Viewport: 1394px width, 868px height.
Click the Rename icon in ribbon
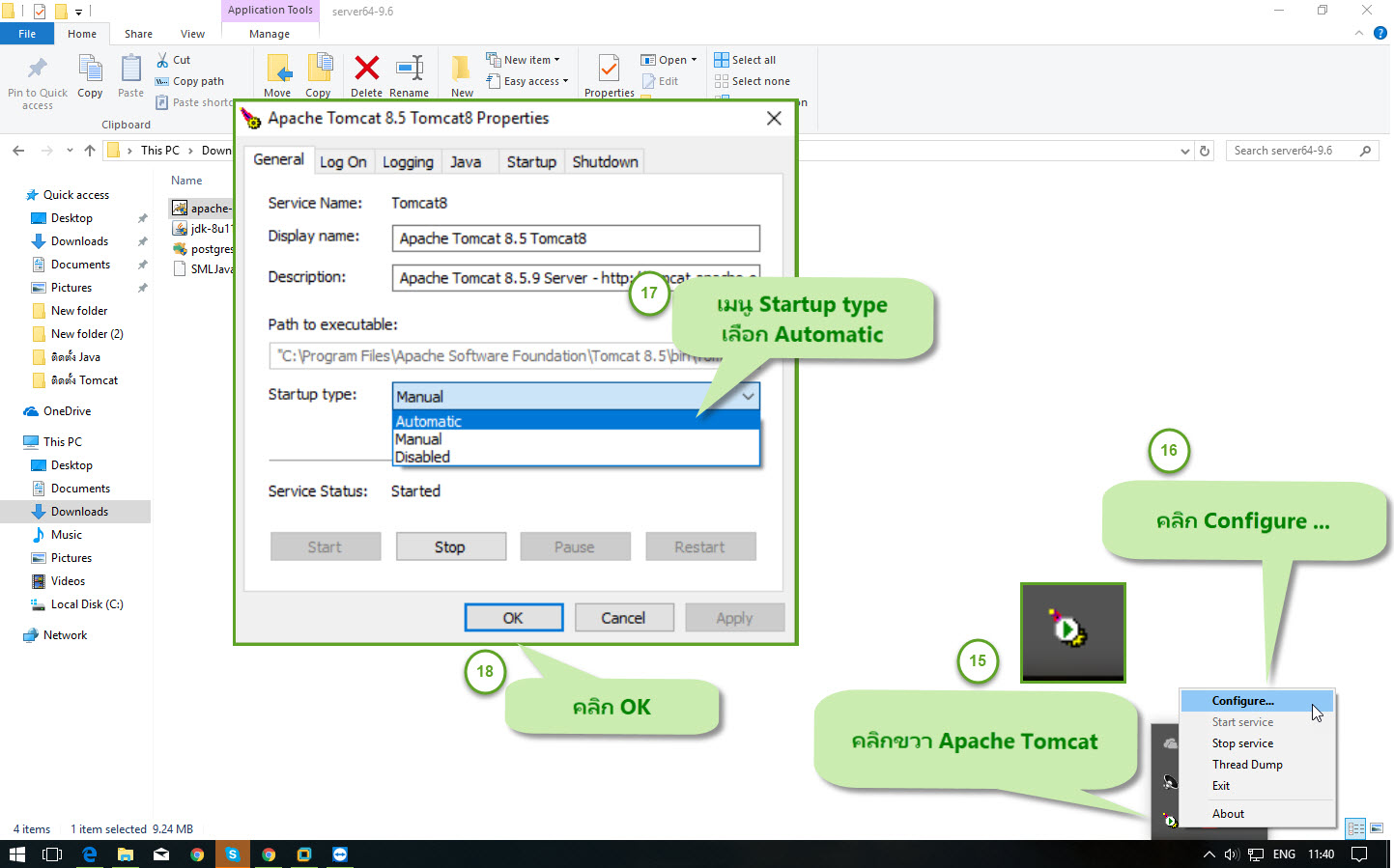point(410,68)
